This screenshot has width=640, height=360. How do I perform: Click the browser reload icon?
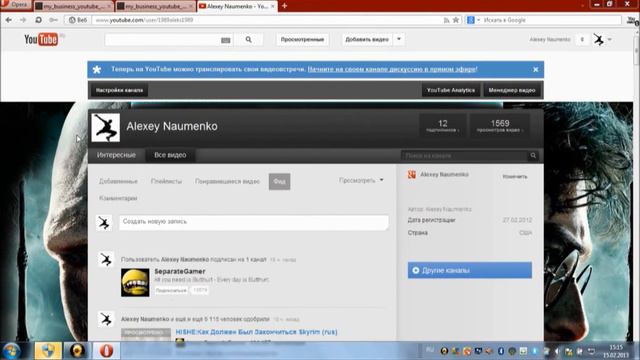38,20
